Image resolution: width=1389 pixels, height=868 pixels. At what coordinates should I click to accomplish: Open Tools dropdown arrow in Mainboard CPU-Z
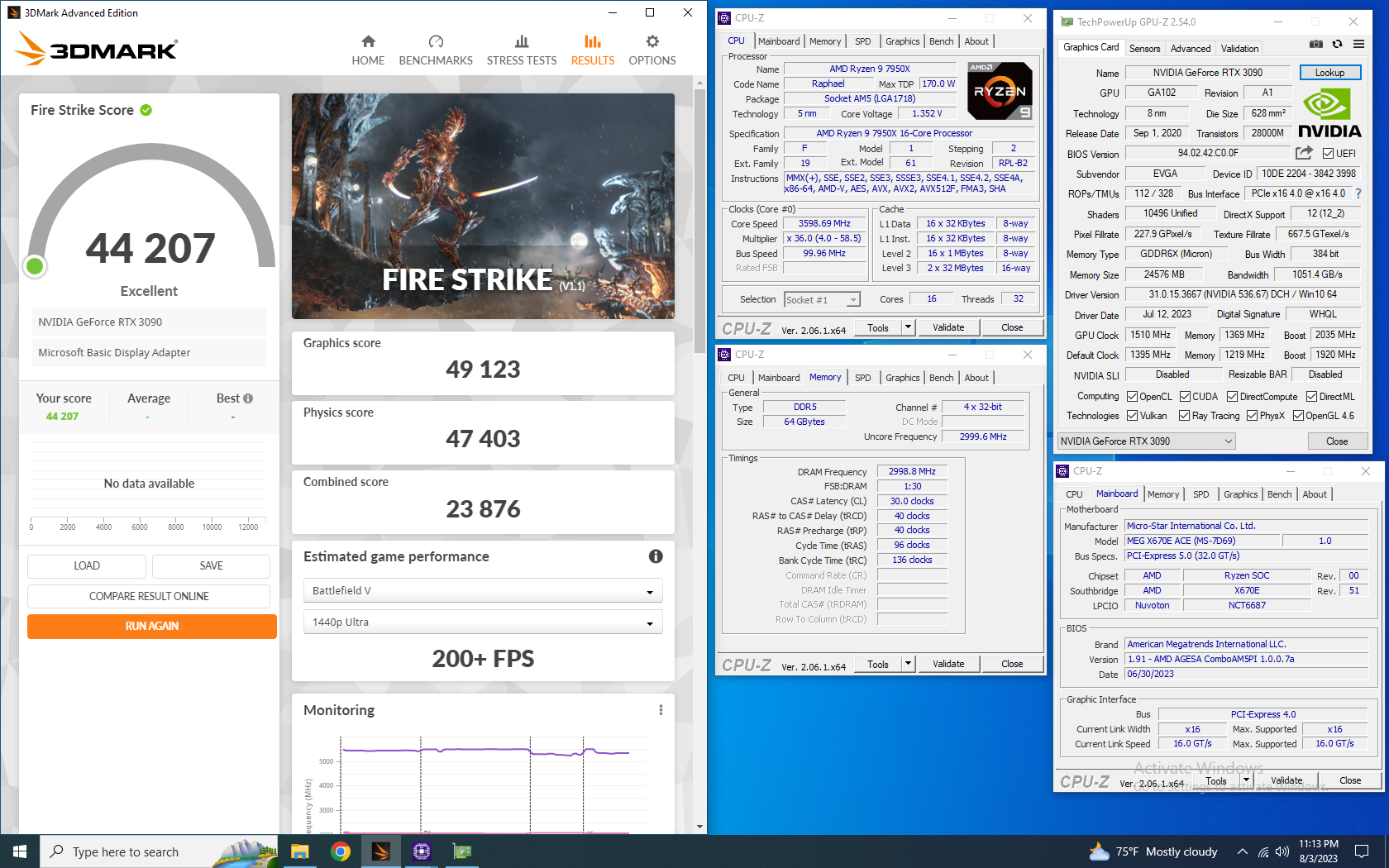tap(1246, 780)
